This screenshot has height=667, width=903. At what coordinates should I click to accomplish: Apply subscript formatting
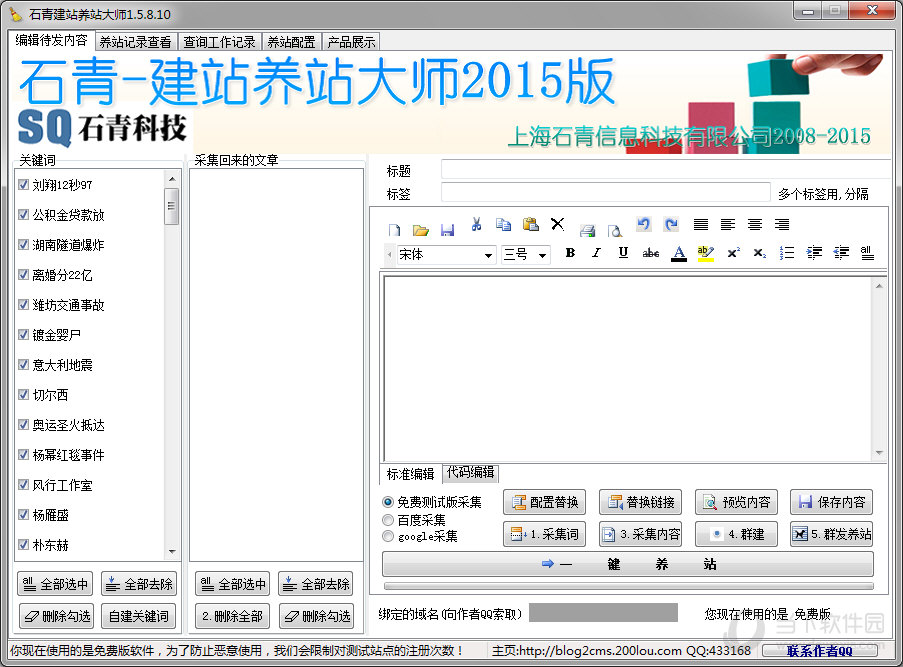(x=760, y=252)
